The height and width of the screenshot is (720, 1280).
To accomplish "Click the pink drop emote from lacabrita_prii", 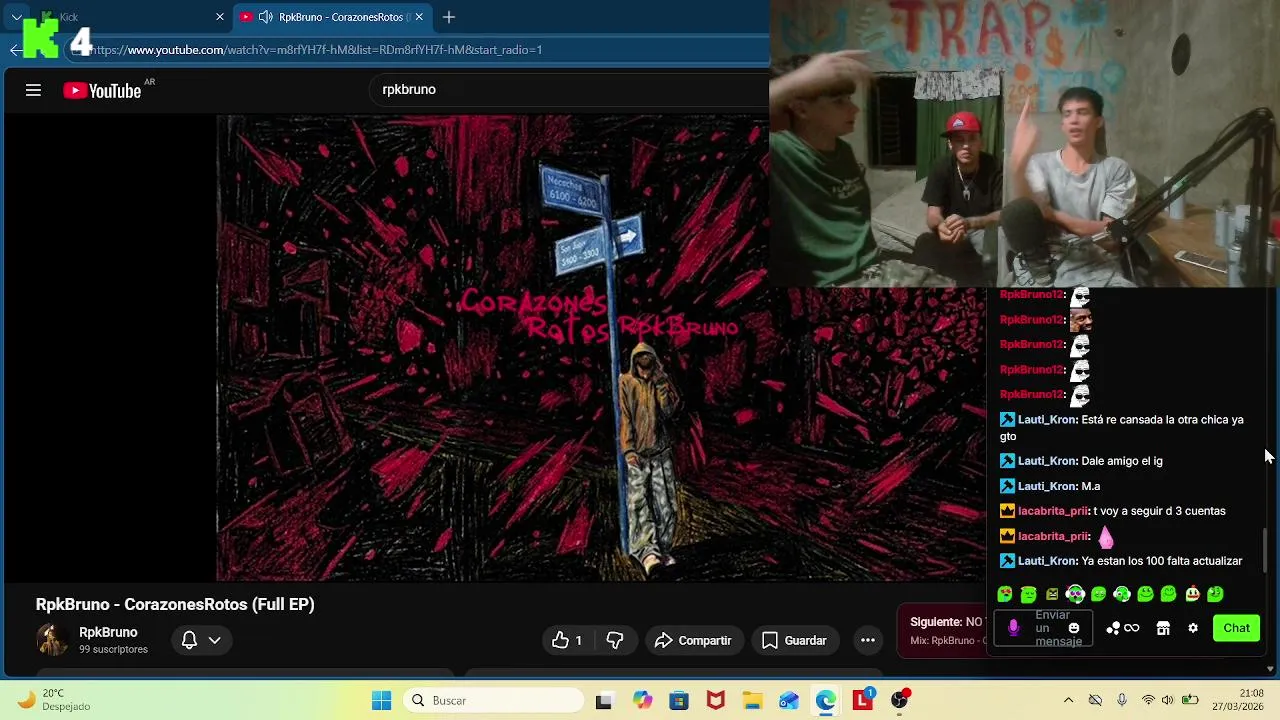I will pos(1106,537).
